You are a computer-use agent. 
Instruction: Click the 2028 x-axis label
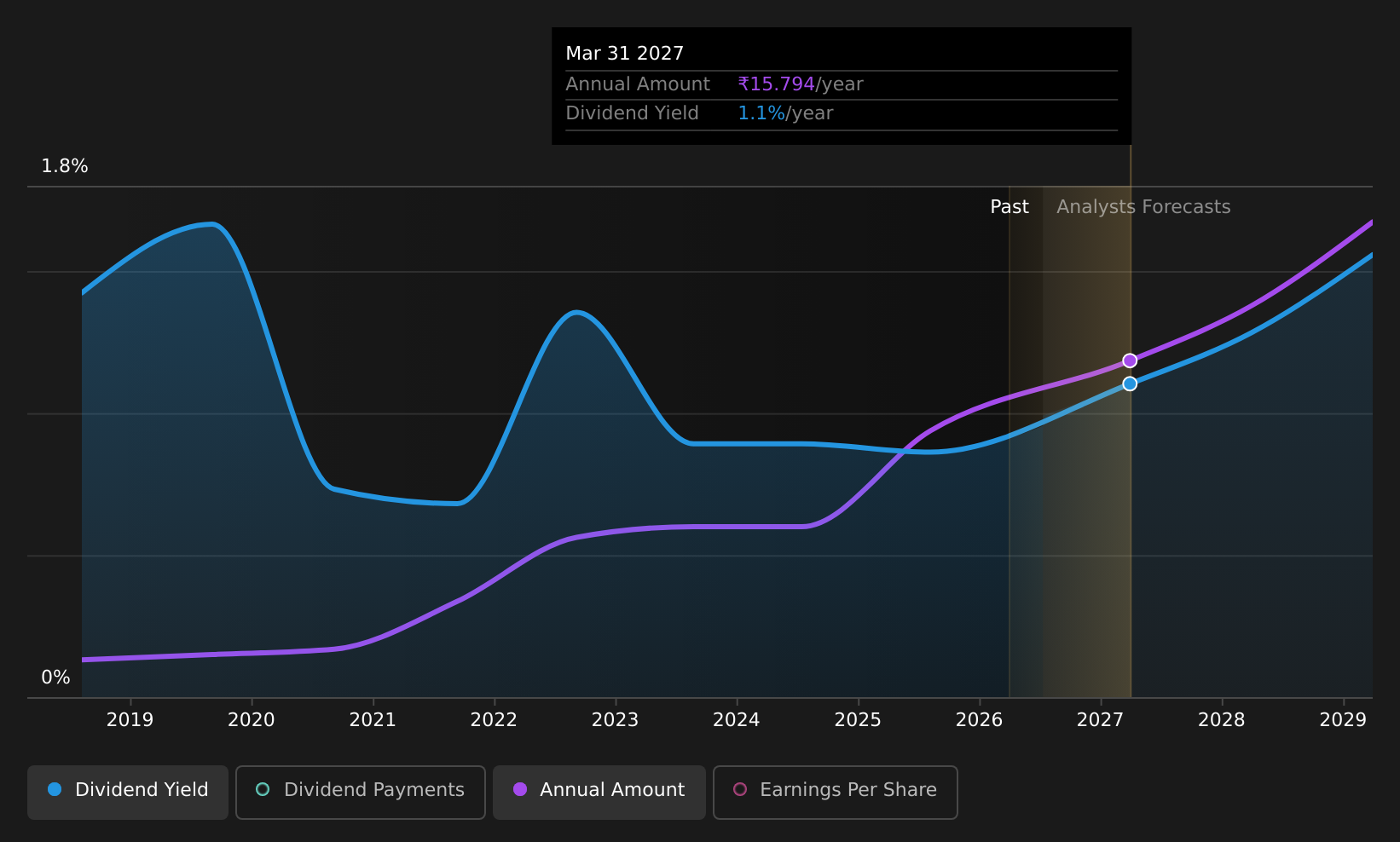tap(1222, 720)
